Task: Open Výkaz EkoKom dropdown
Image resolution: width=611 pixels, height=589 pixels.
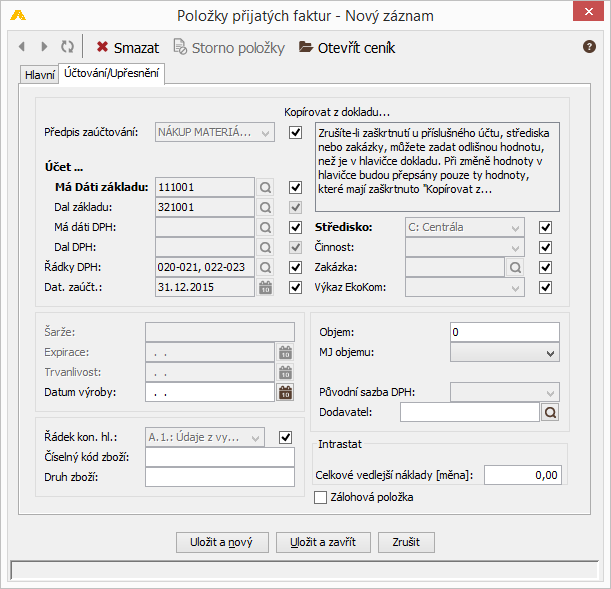Action: click(x=464, y=287)
